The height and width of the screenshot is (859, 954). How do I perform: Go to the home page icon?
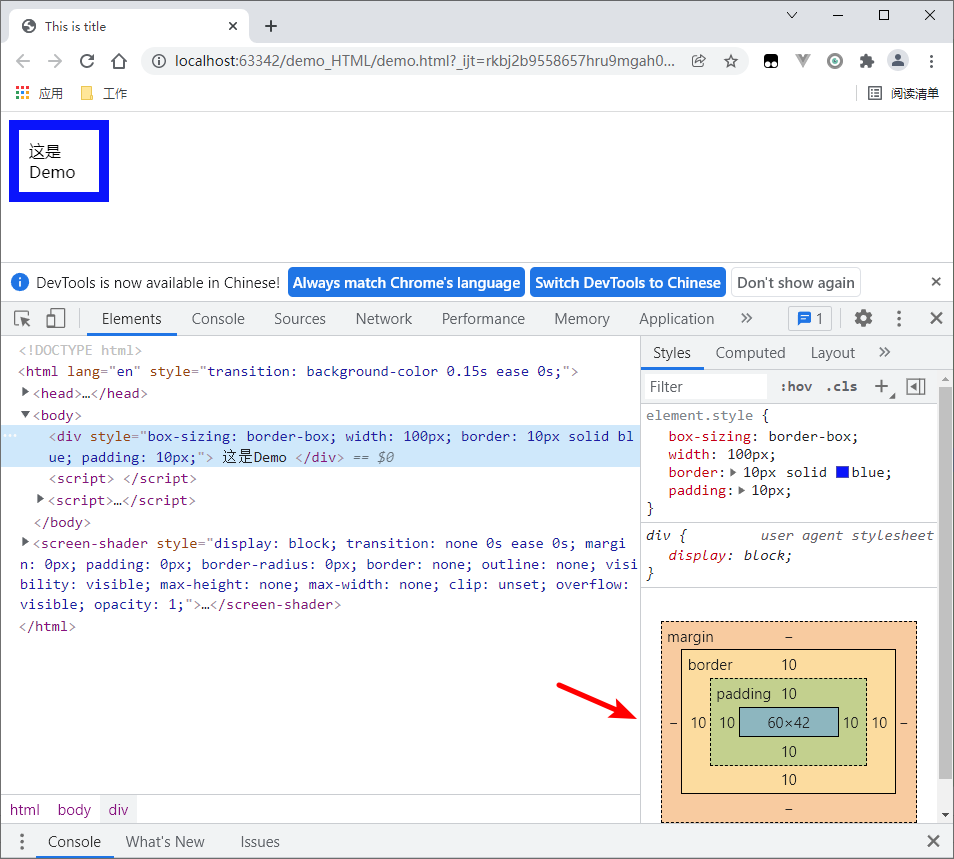pos(119,61)
